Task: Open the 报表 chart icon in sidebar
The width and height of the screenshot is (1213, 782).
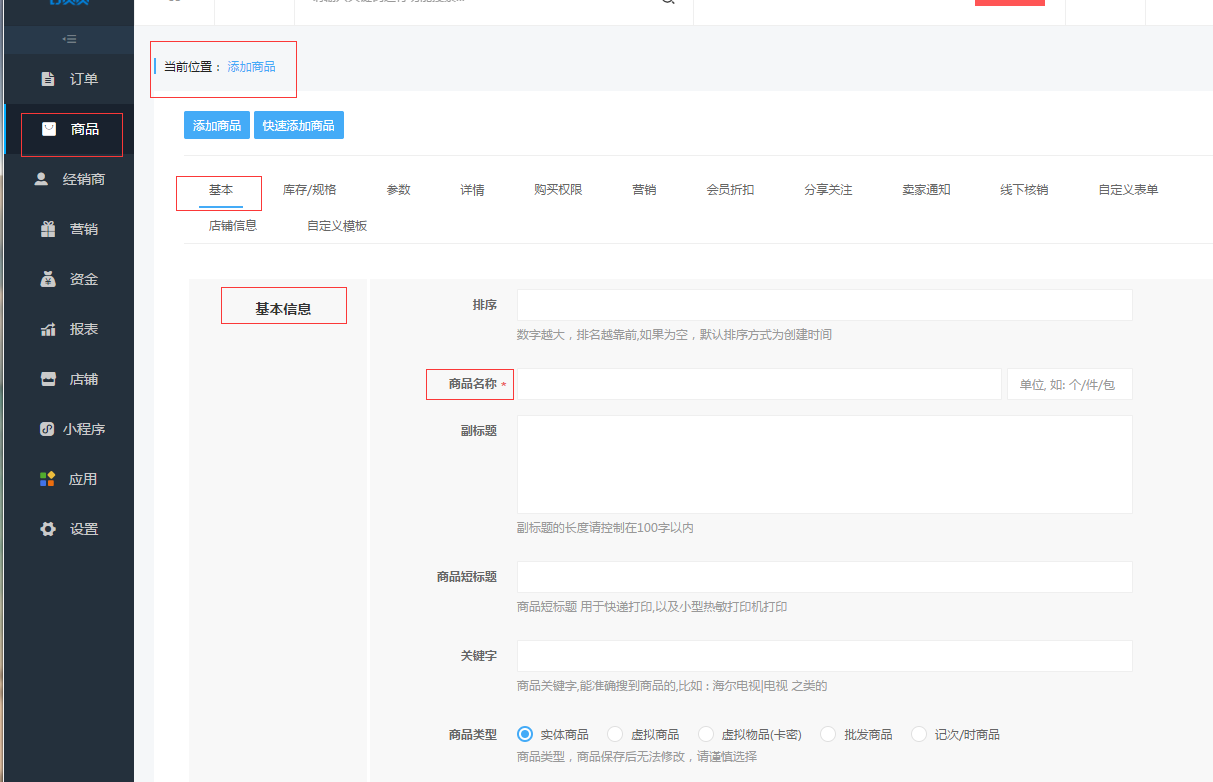Action: click(x=48, y=329)
